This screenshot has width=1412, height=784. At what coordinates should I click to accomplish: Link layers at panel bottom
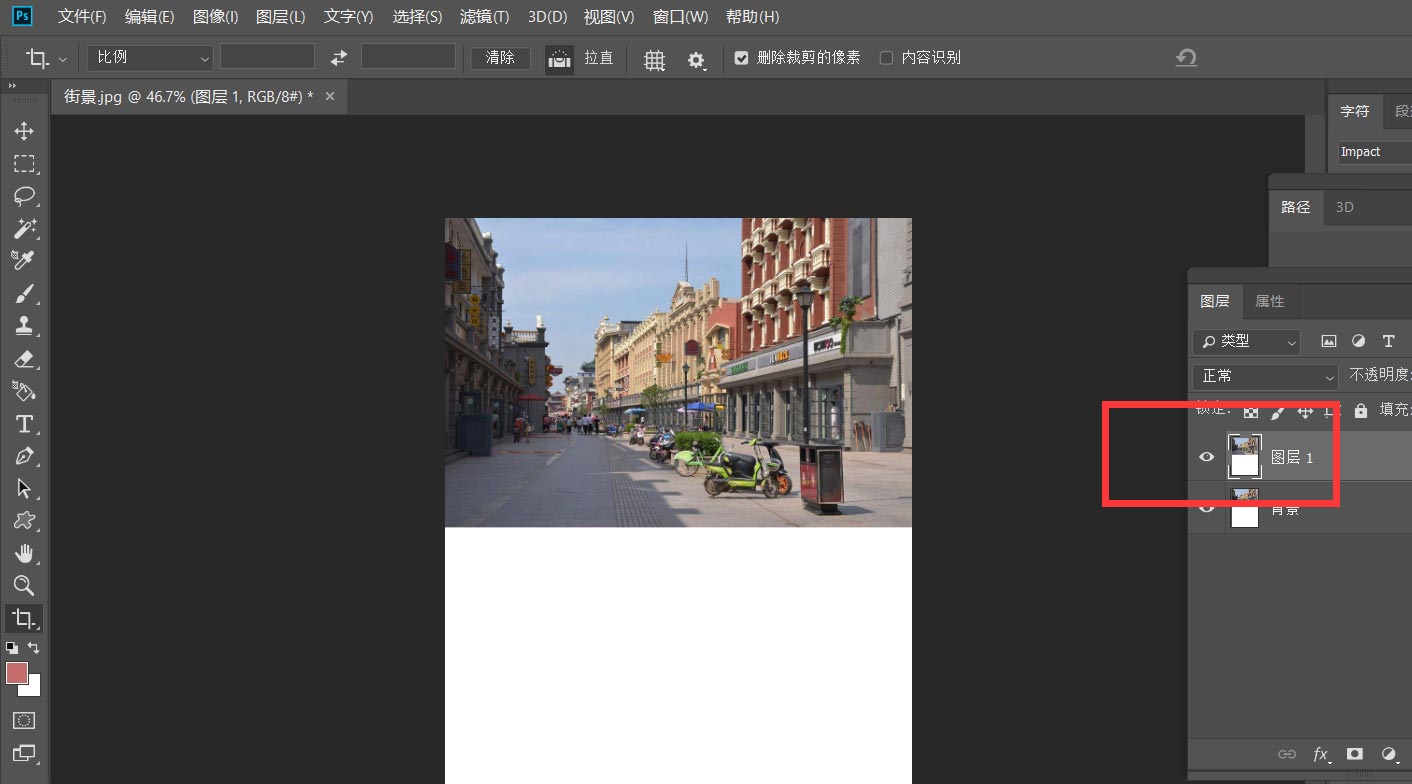tap(1287, 754)
